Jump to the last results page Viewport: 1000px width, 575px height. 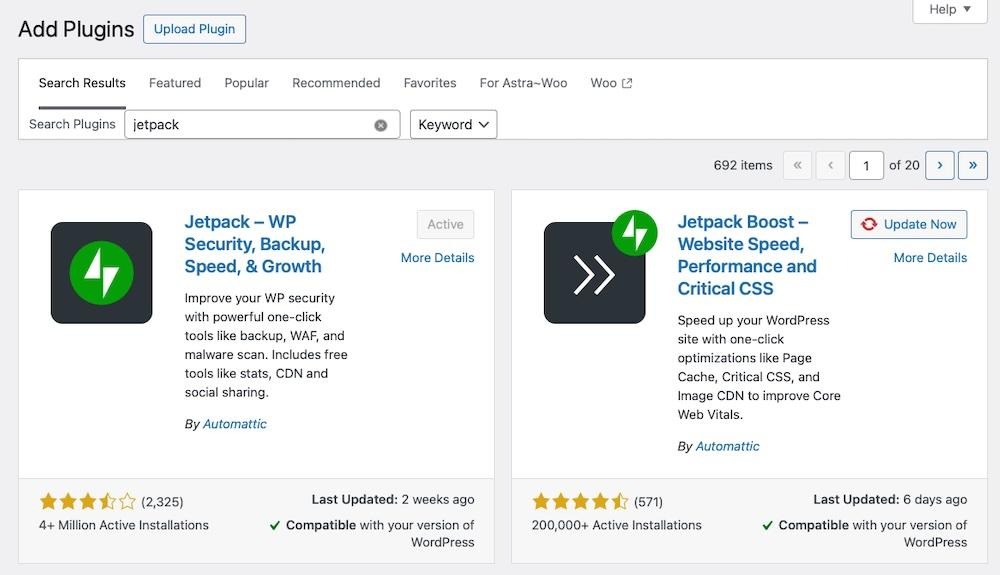click(x=973, y=165)
